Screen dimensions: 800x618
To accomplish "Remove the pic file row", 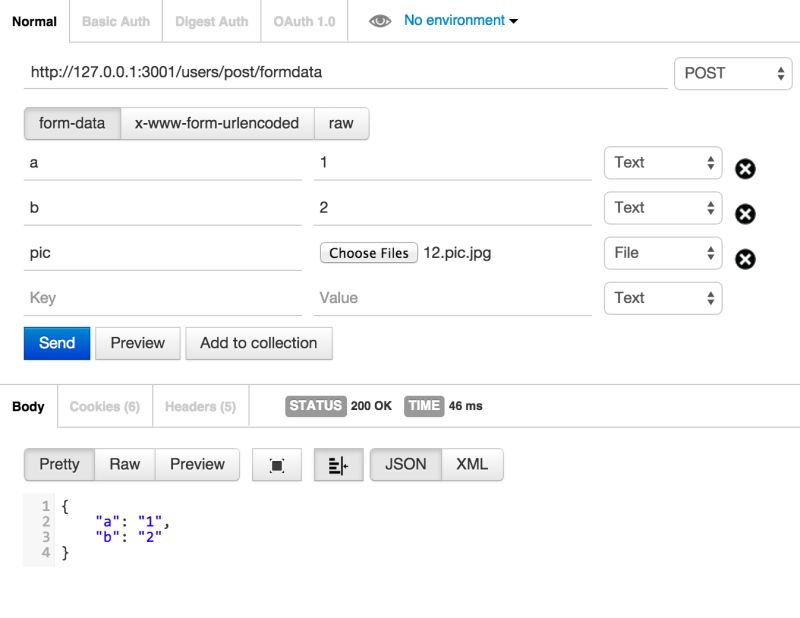I will click(745, 259).
